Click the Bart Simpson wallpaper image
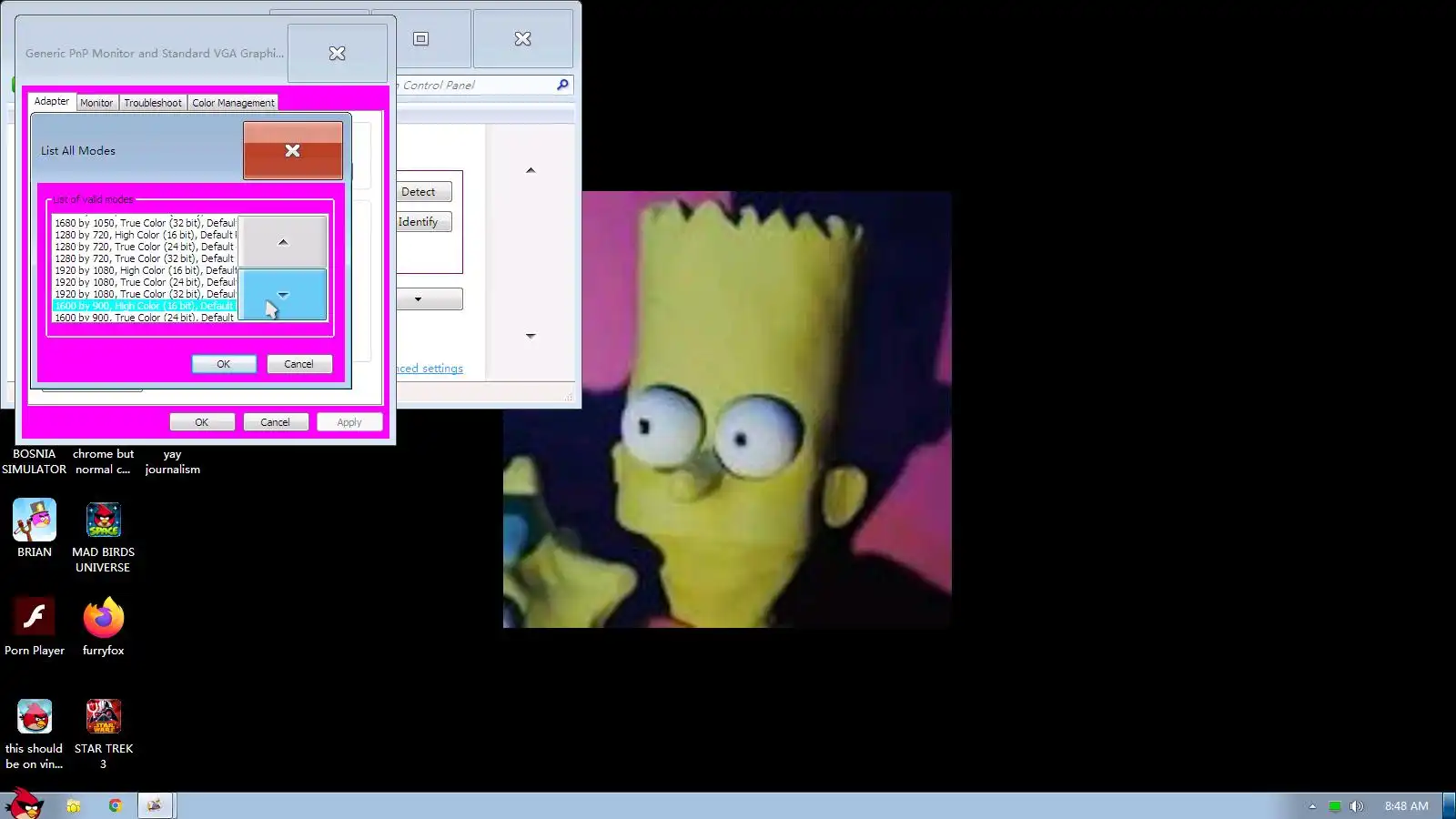The image size is (1456, 819). (x=727, y=409)
